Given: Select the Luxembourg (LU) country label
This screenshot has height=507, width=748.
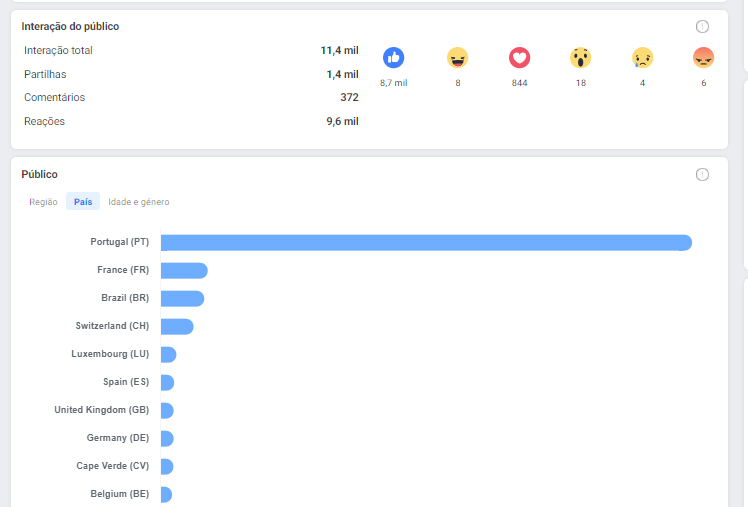Looking at the screenshot, I should [110, 354].
